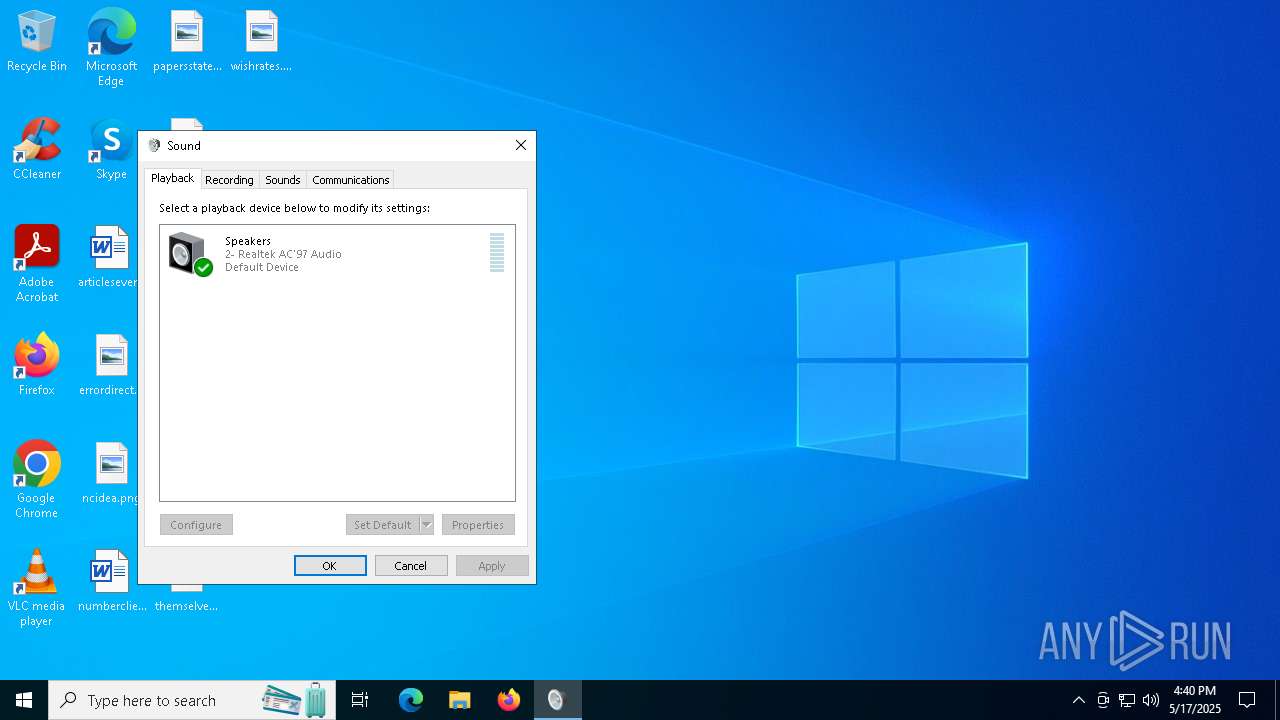The height and width of the screenshot is (720, 1280).
Task: Open Adobe Acrobat desktop shortcut
Action: coord(37,263)
